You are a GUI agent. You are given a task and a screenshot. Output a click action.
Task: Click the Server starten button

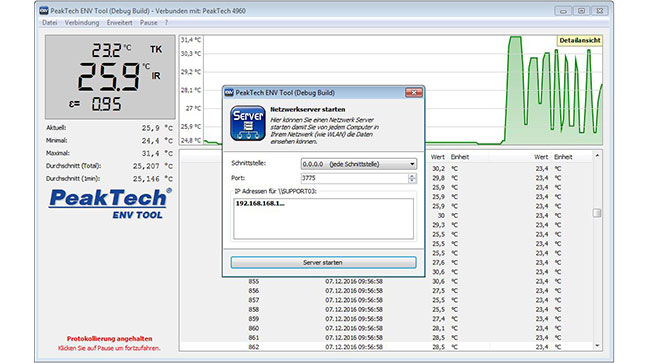click(x=323, y=262)
